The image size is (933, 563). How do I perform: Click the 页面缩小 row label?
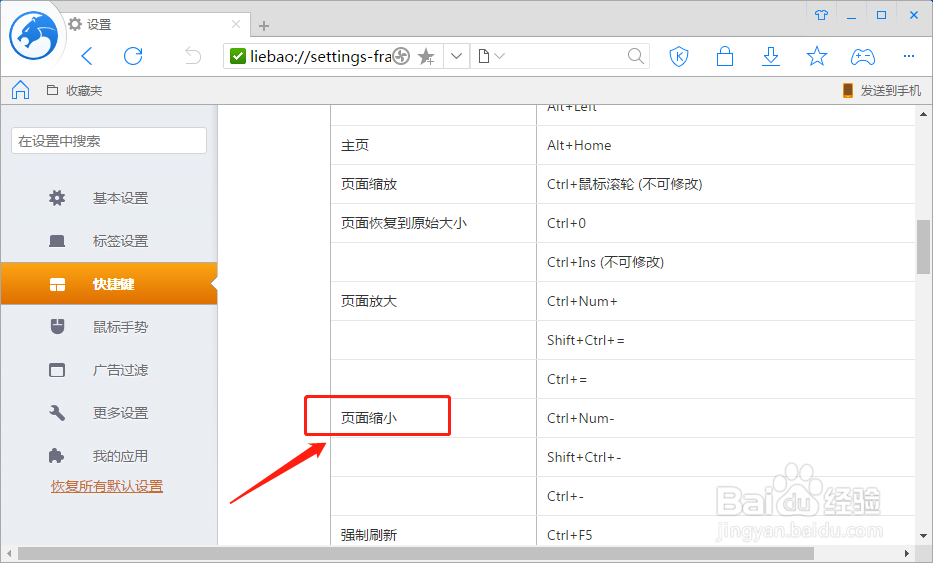pyautogui.click(x=369, y=418)
